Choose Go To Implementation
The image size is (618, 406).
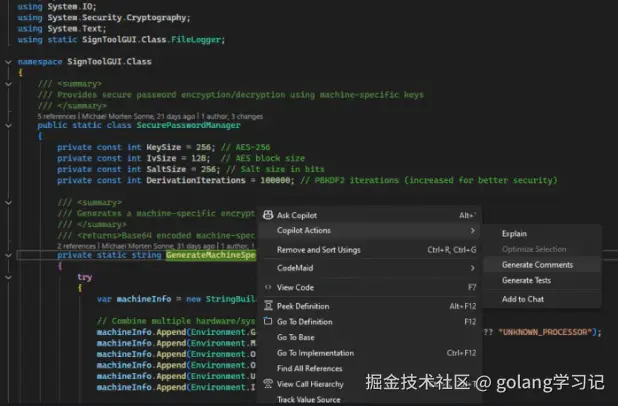point(369,353)
